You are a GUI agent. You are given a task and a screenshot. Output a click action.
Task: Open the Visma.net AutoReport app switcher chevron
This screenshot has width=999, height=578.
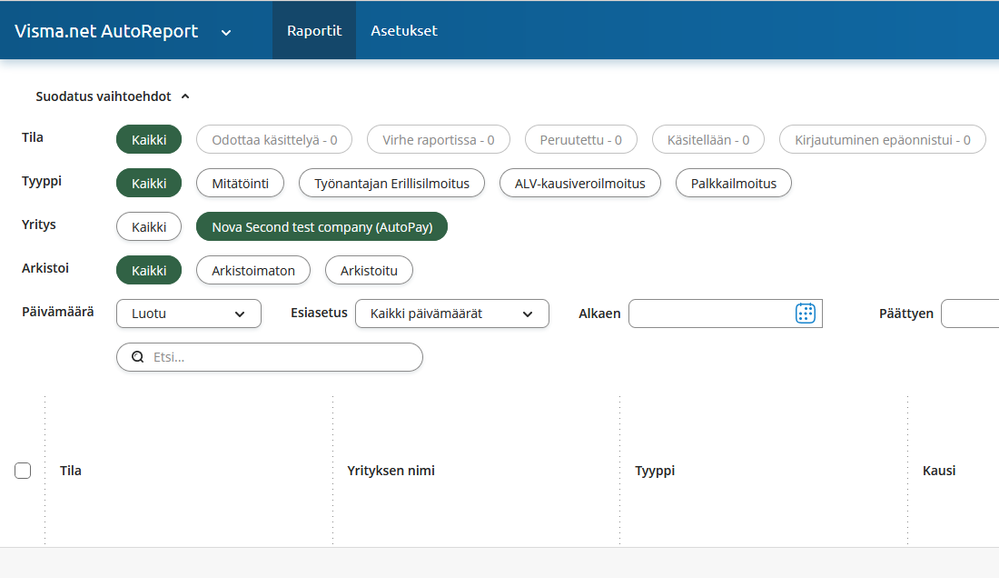(226, 33)
